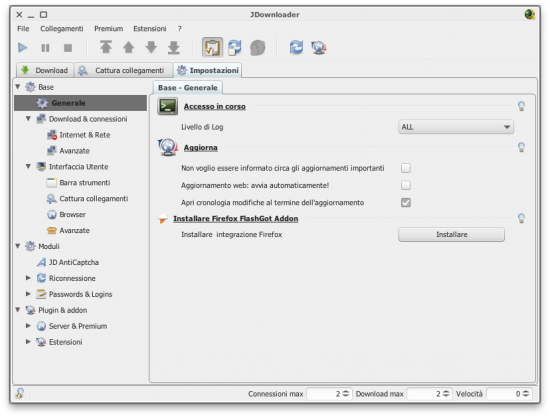This screenshot has width=550, height=417.
Task: Switch to the Cattura collegamenti tab
Action: [x=124, y=70]
